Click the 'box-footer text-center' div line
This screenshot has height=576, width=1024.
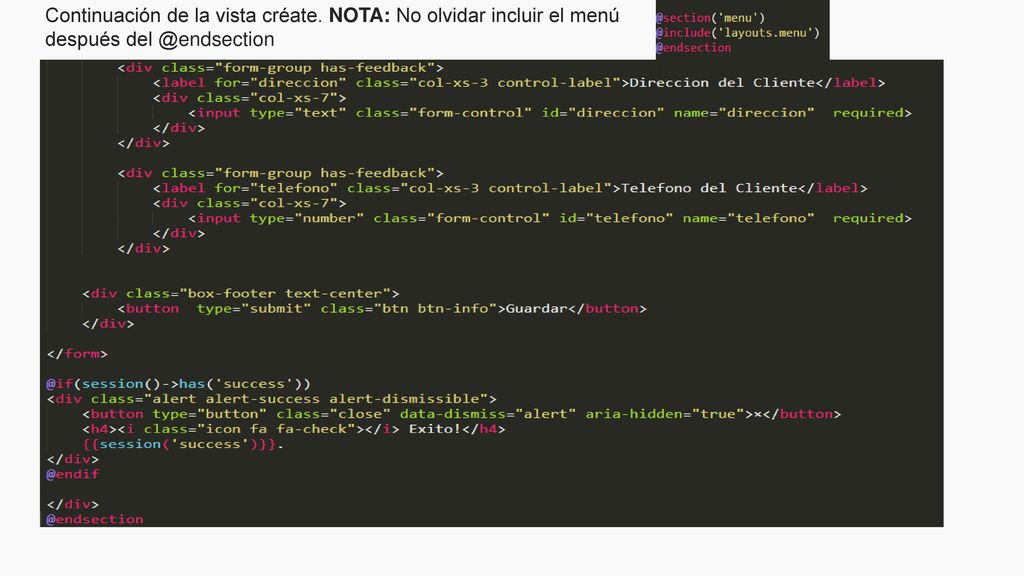(x=240, y=294)
